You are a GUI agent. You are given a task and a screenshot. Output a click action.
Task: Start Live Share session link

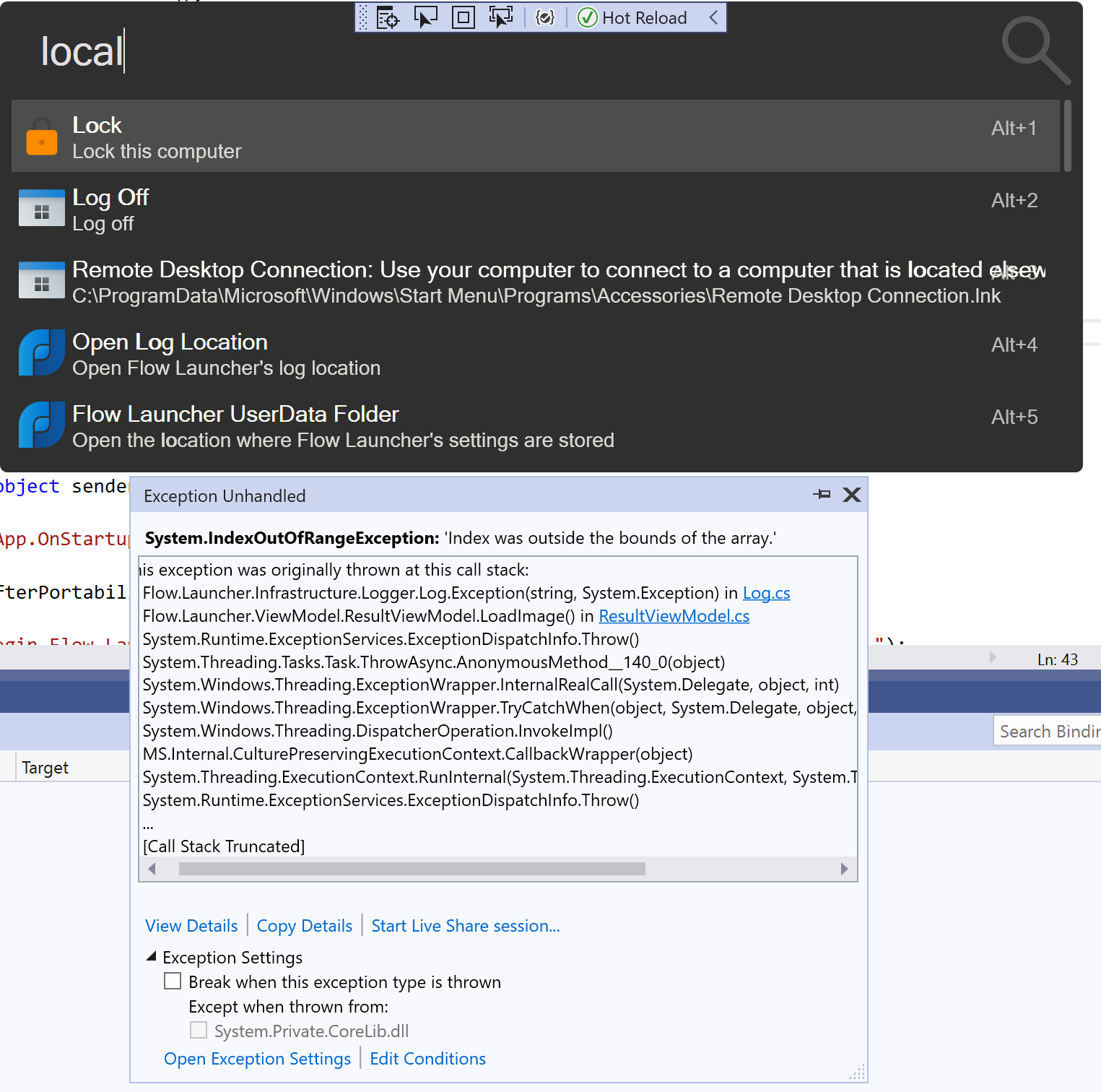point(466,926)
